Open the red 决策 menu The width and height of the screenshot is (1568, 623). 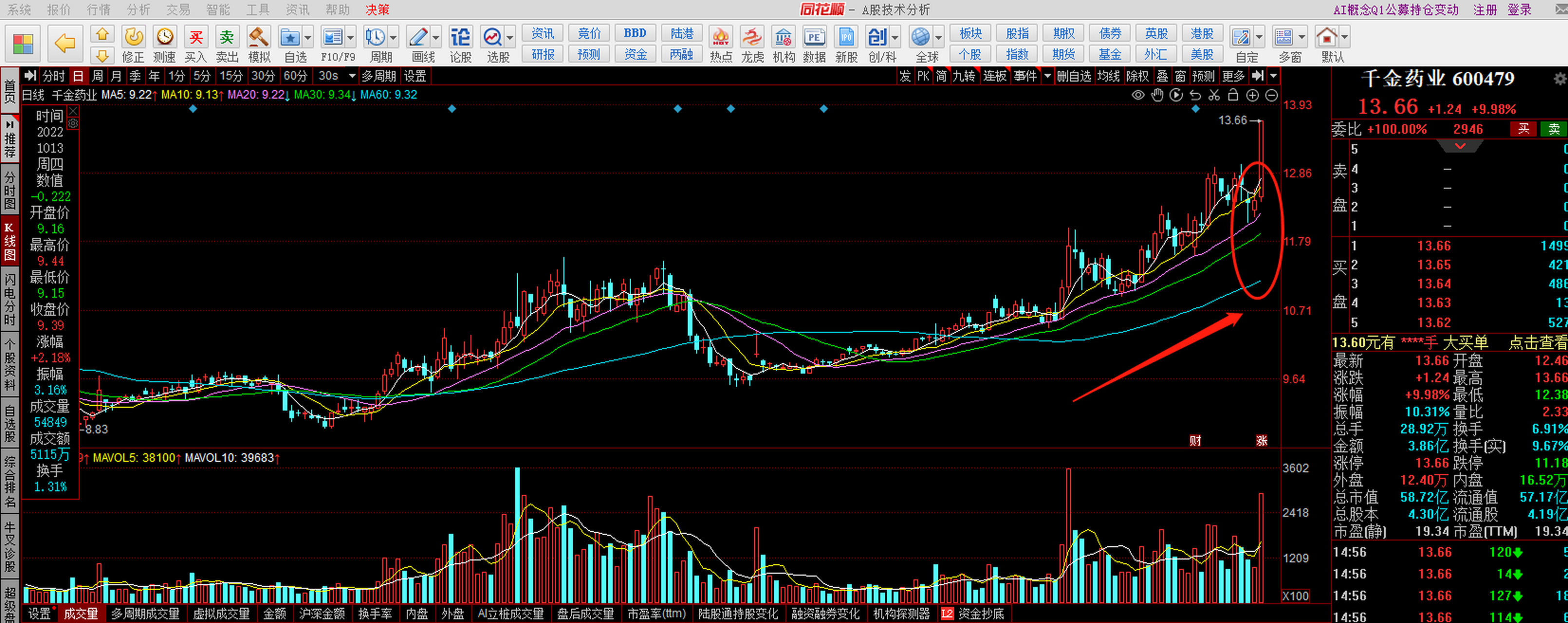pos(377,10)
